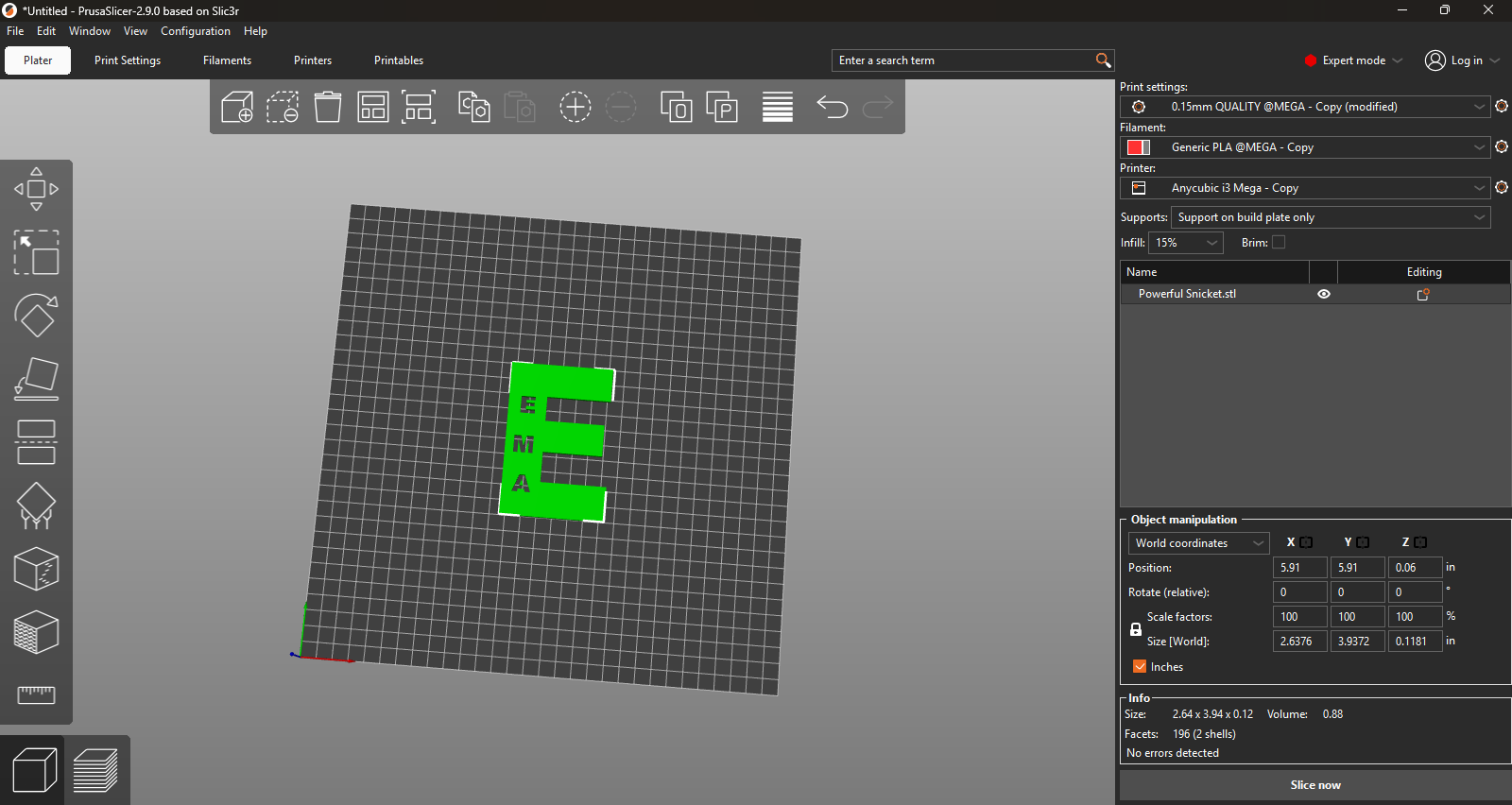Uncheck the Inches checkbox

[x=1140, y=667]
